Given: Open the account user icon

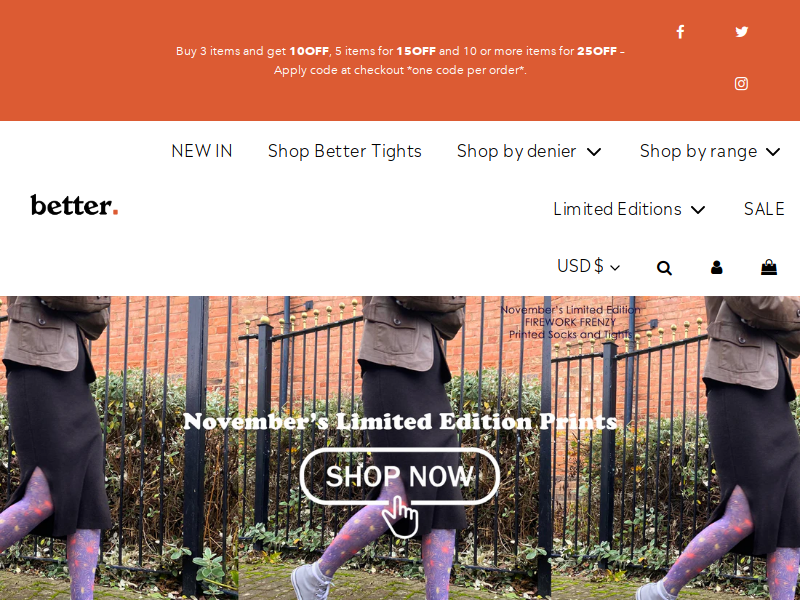Looking at the screenshot, I should coord(716,267).
